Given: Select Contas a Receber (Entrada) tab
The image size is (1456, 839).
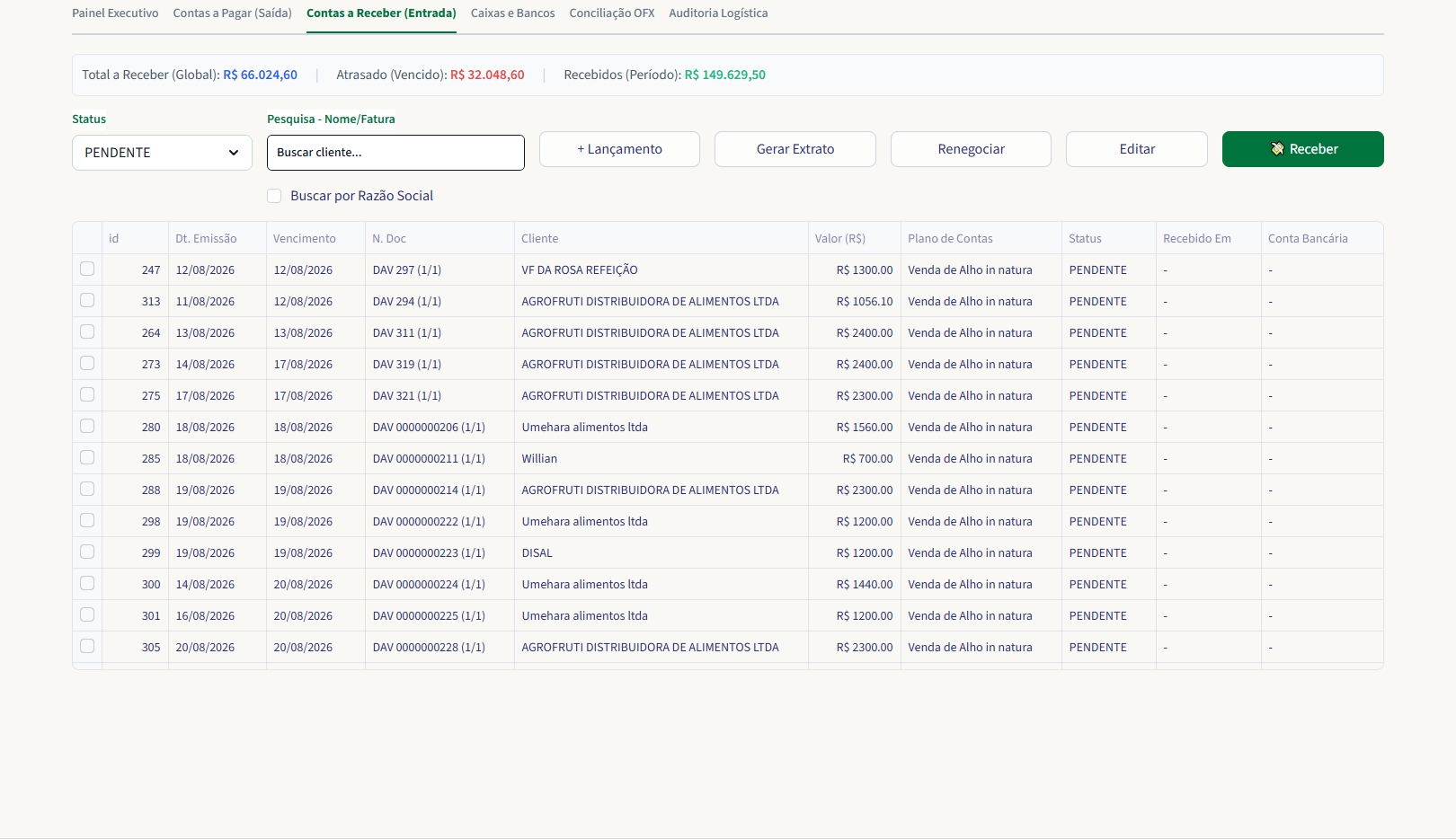Looking at the screenshot, I should click(381, 13).
